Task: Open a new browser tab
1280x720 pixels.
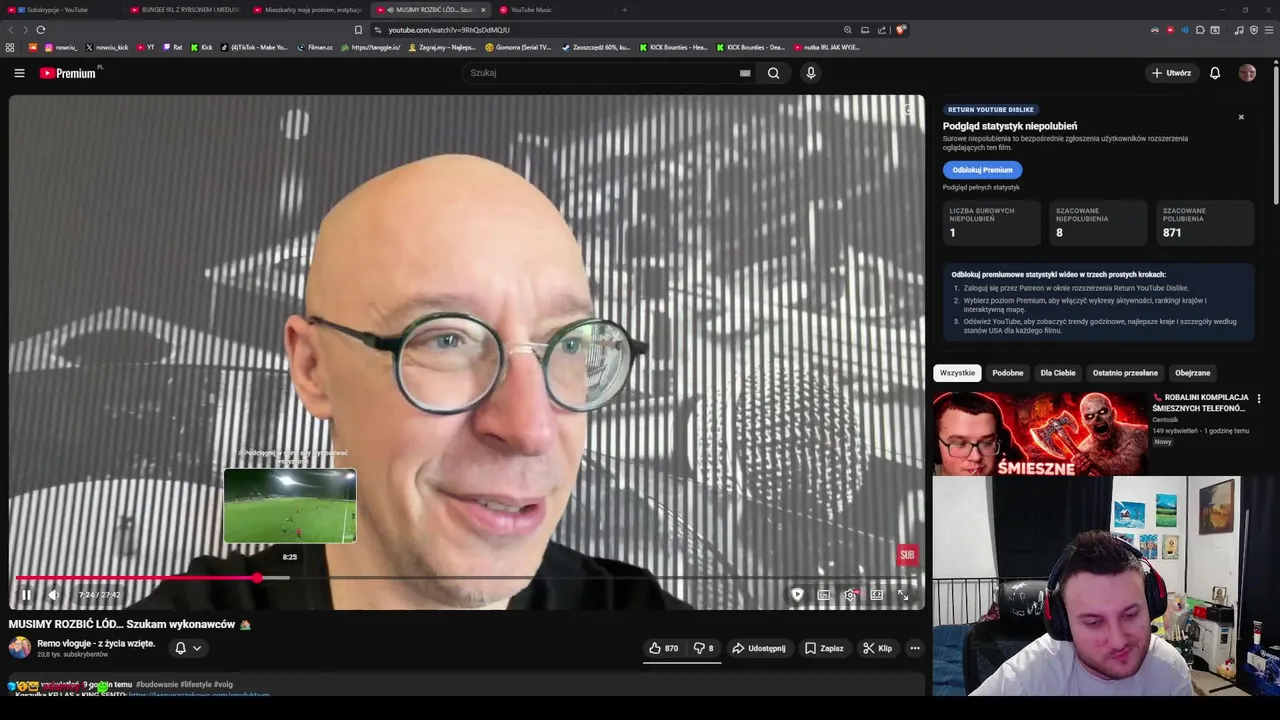Action: (x=625, y=10)
